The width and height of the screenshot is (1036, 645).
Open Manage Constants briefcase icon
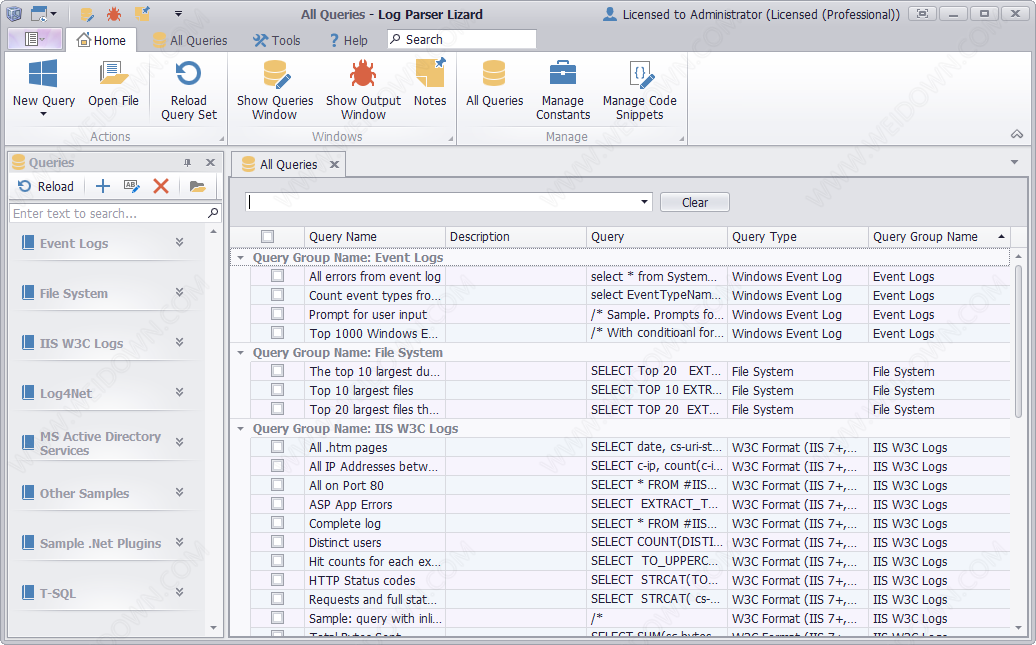pos(563,73)
